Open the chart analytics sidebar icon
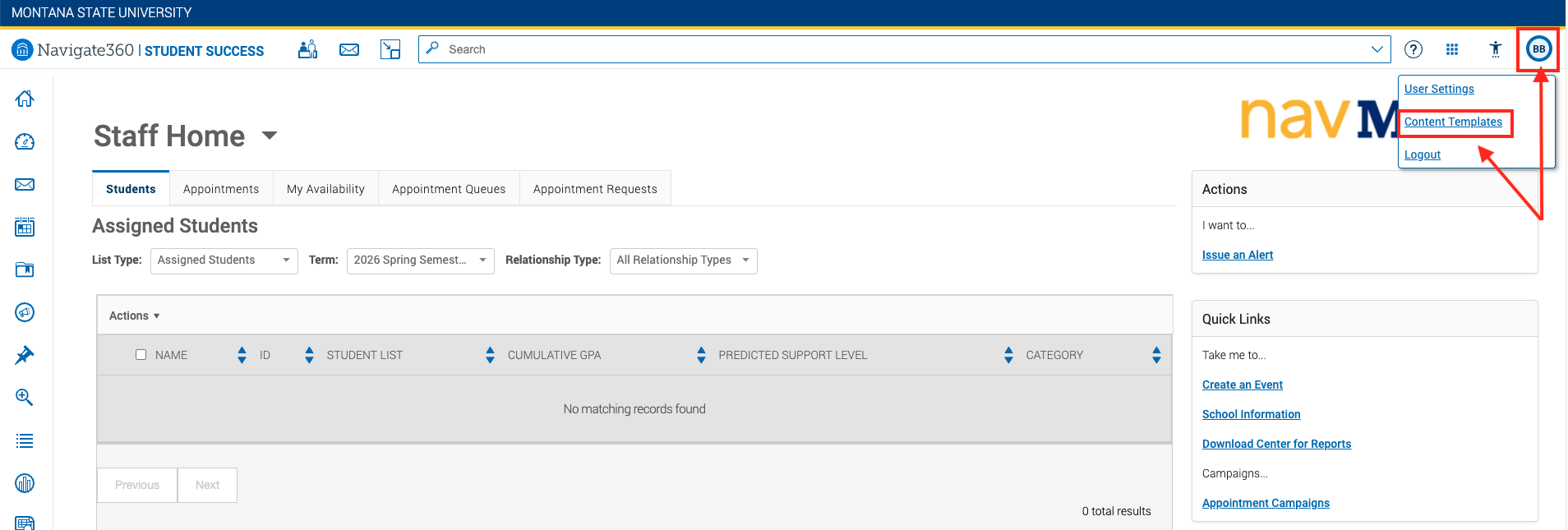Viewport: 1568px width, 530px height. pos(25,483)
